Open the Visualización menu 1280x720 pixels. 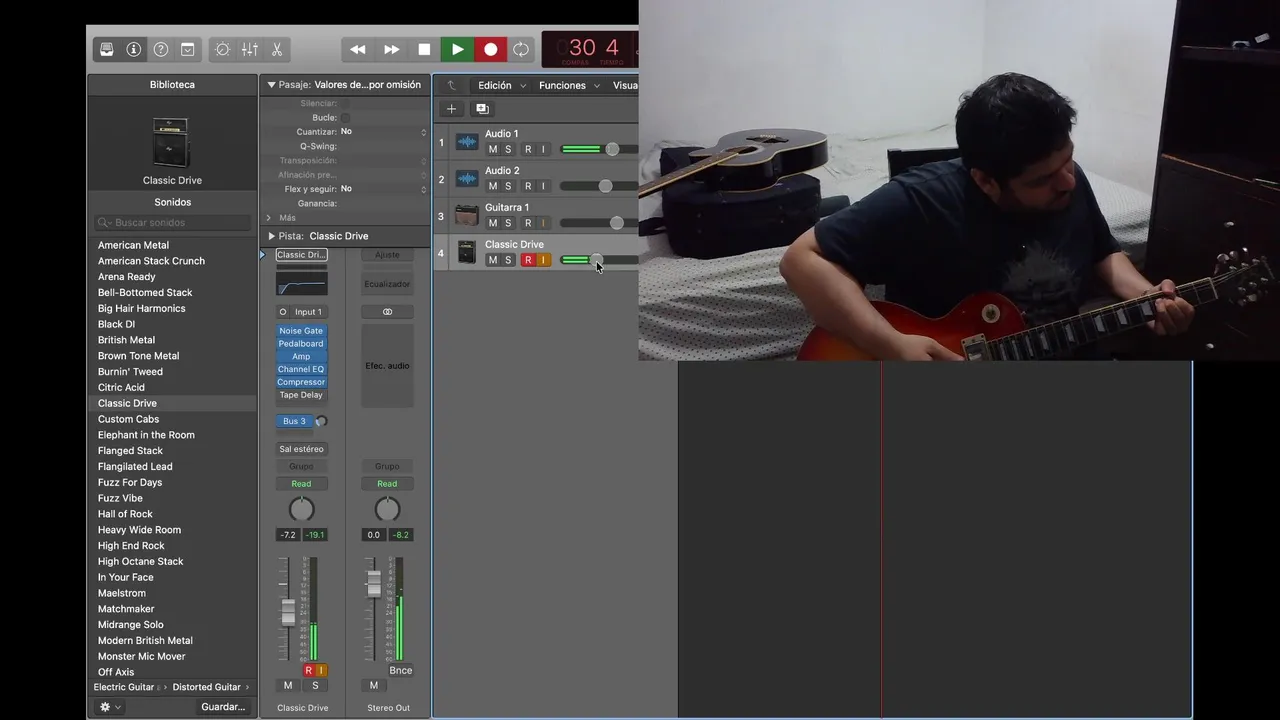click(625, 85)
